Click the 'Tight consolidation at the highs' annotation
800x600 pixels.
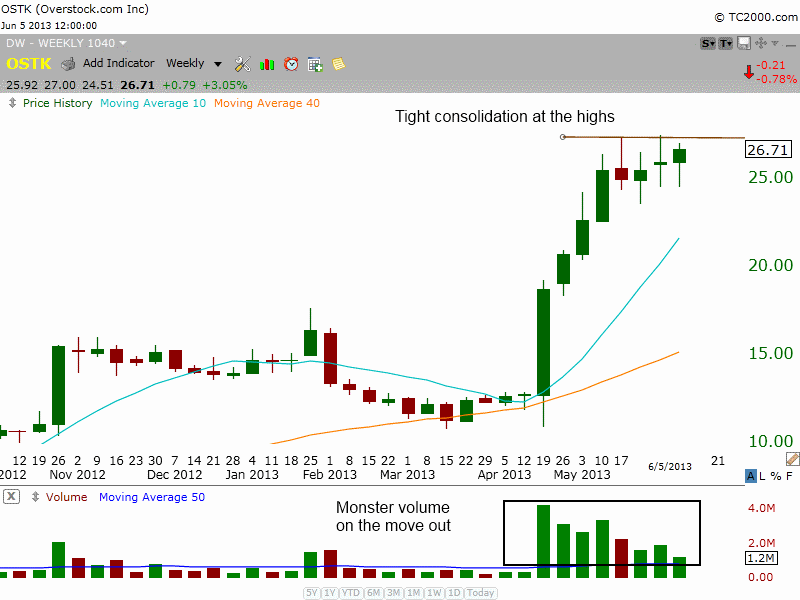[505, 116]
